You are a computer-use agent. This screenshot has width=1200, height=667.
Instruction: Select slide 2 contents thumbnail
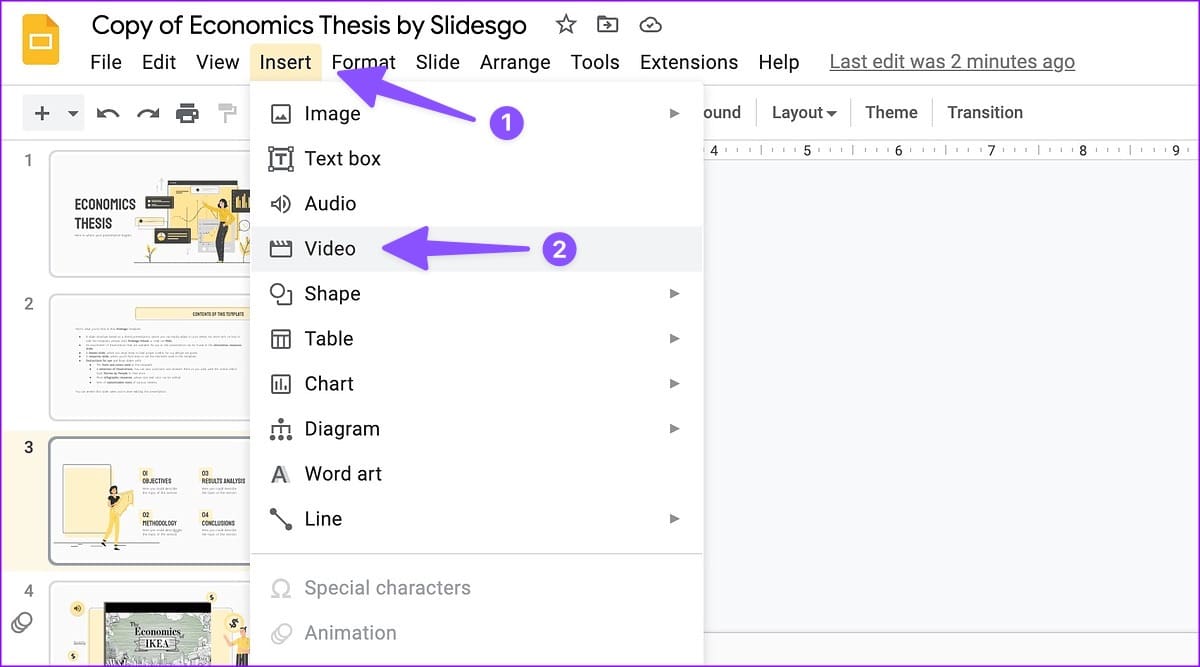[x=149, y=357]
